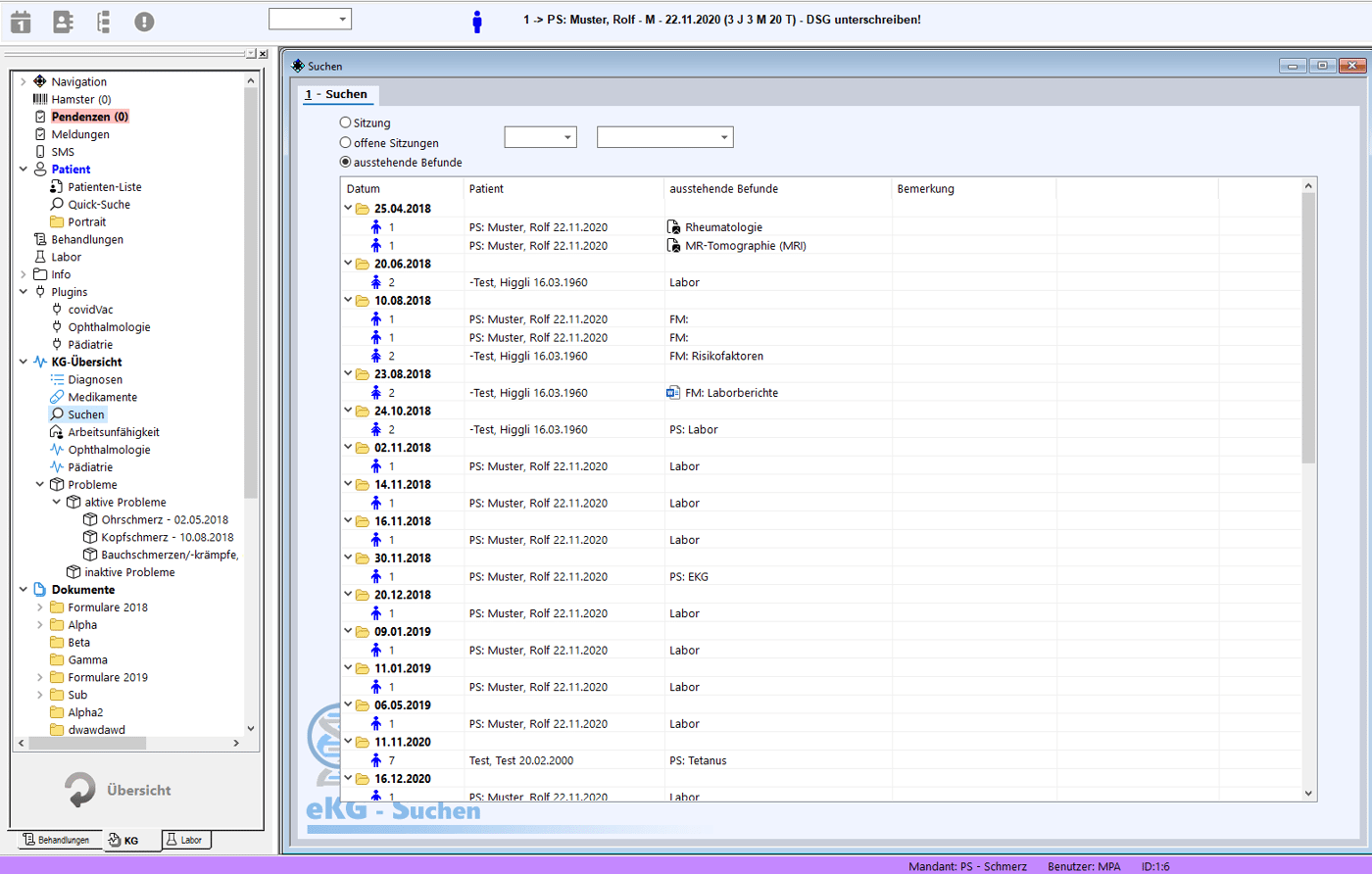Click the results list scroll-down arrow
The height and width of the screenshot is (874, 1372).
(x=1308, y=793)
